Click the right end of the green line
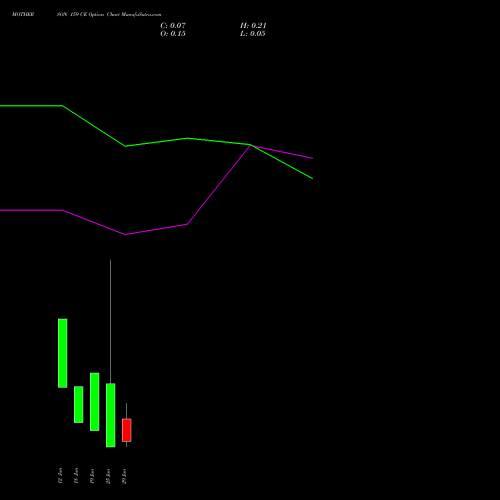This screenshot has height=500, width=500. point(312,179)
